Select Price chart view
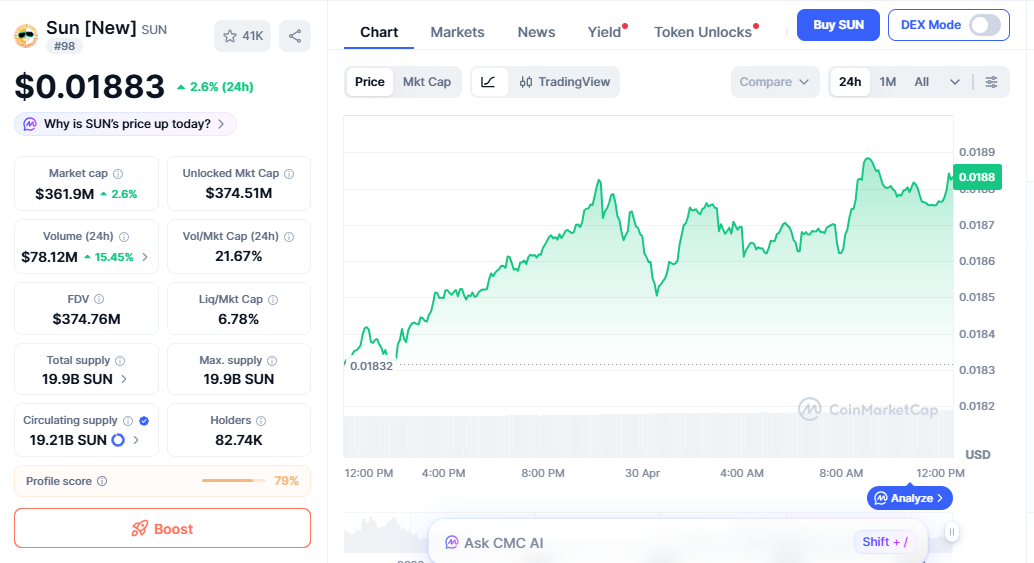This screenshot has width=1034, height=563. point(369,82)
